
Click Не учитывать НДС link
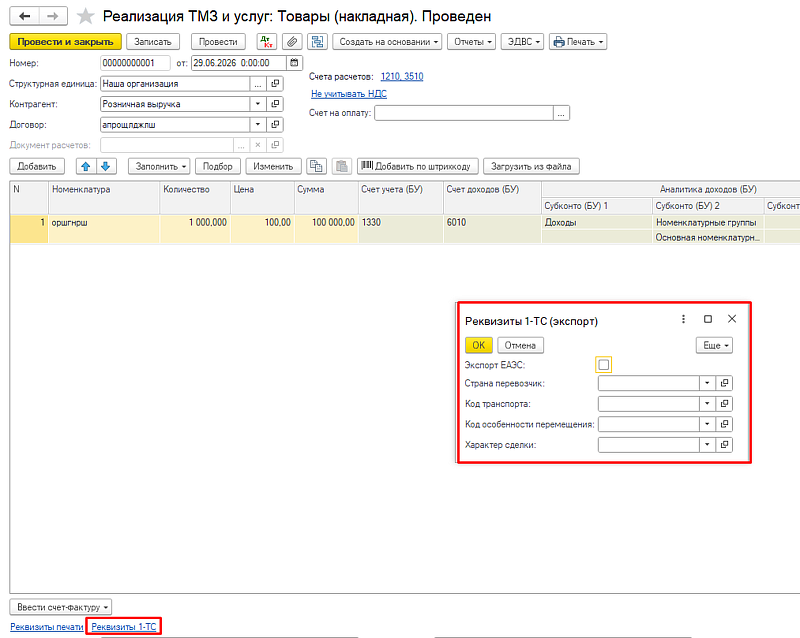tap(349, 94)
